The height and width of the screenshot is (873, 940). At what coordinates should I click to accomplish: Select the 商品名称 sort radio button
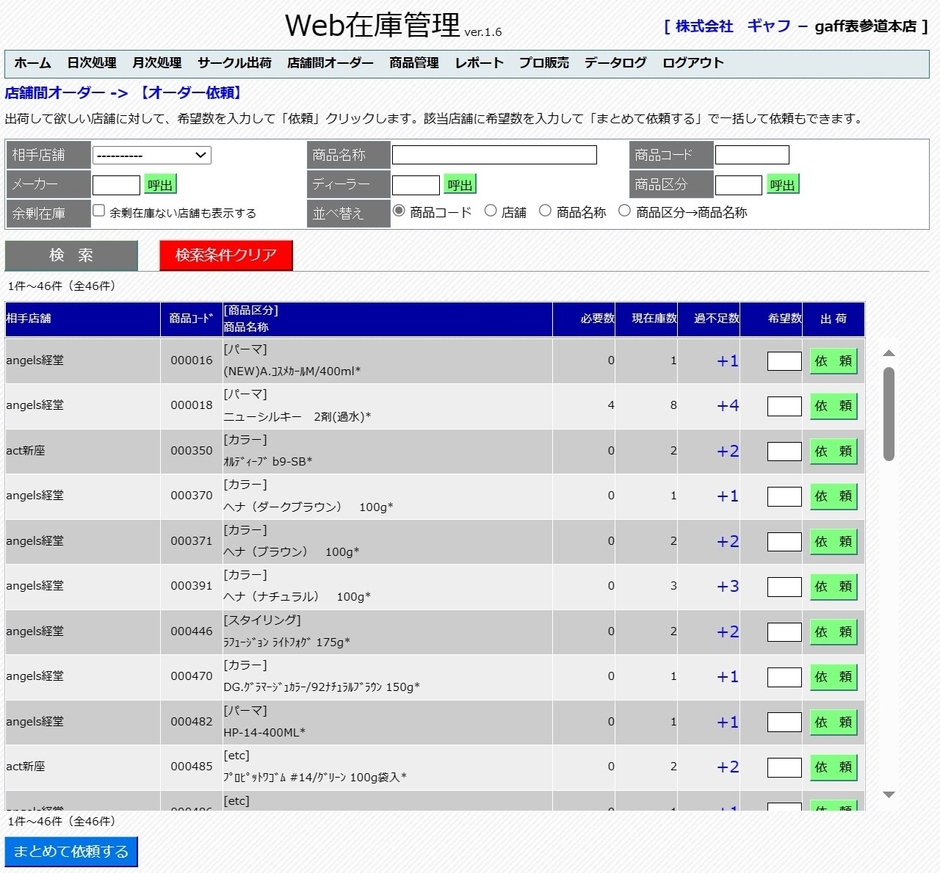[x=545, y=211]
